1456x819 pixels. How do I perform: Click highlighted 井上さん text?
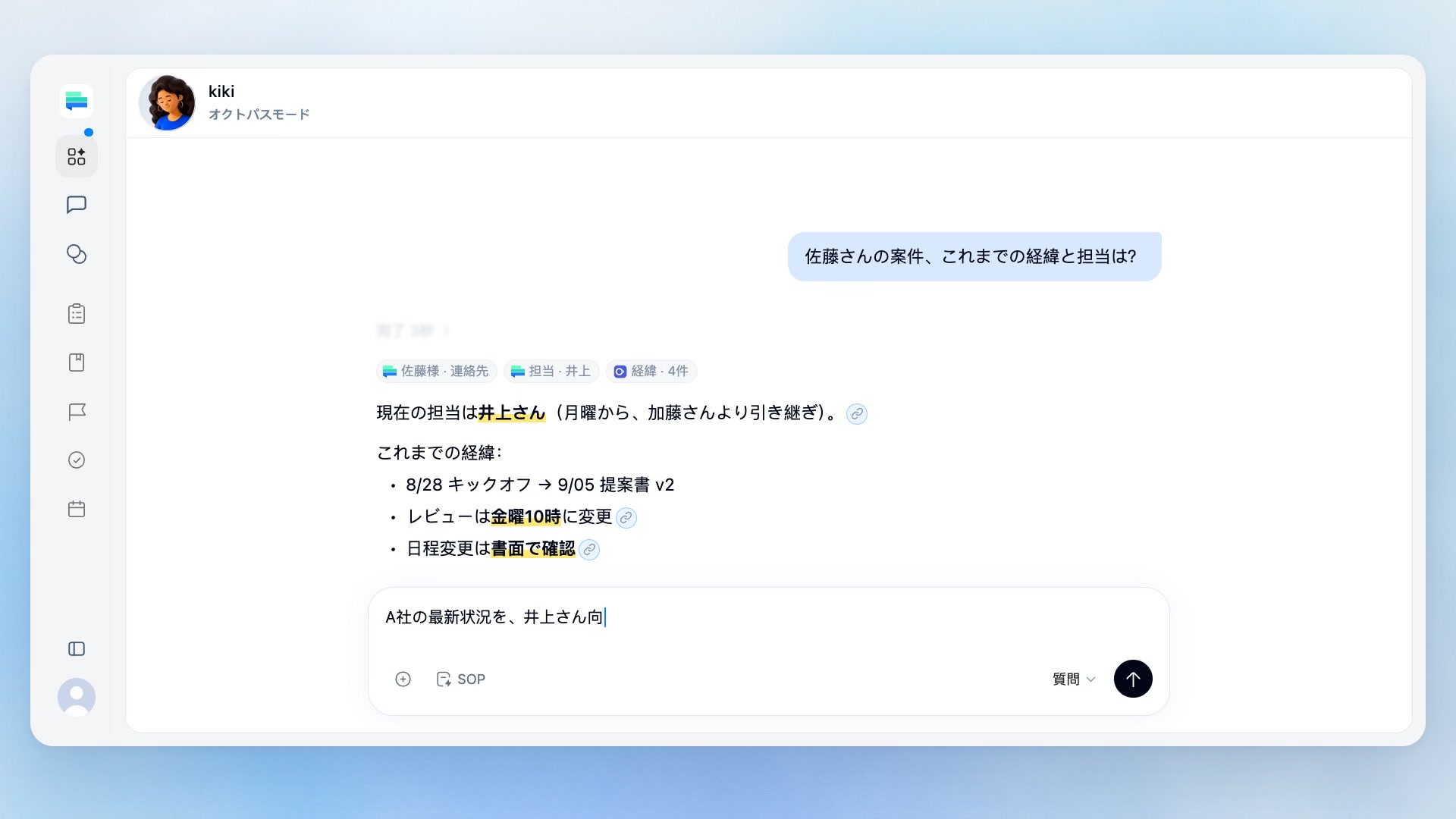[512, 413]
